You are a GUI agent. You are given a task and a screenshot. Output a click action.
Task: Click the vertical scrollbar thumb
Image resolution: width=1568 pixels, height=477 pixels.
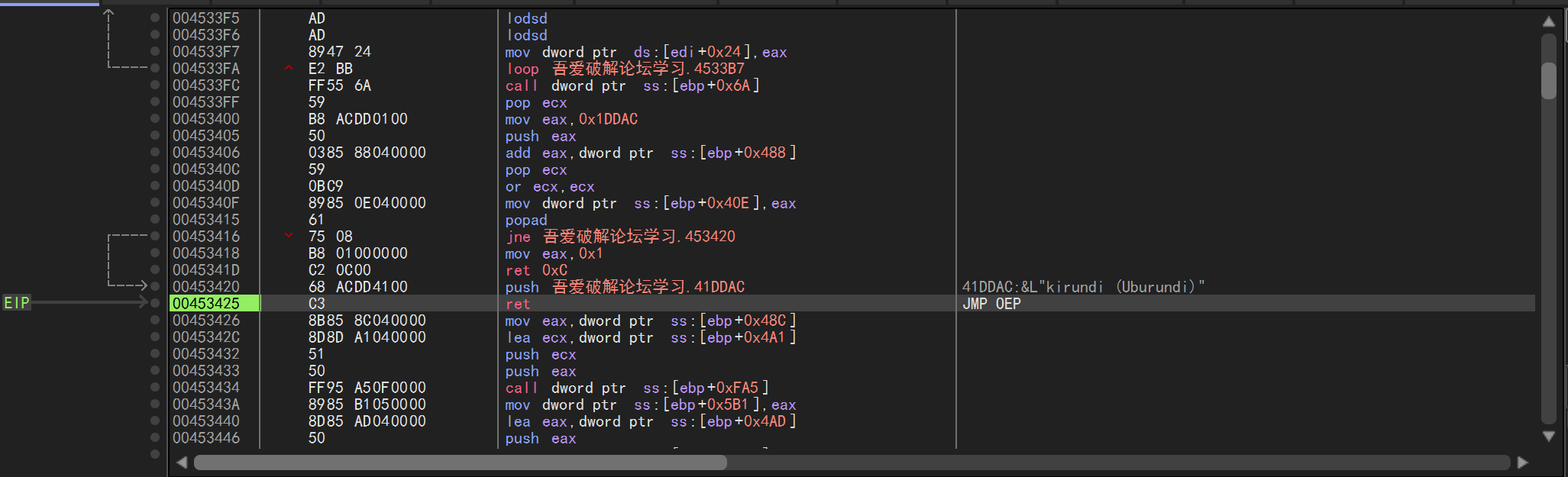click(1548, 80)
